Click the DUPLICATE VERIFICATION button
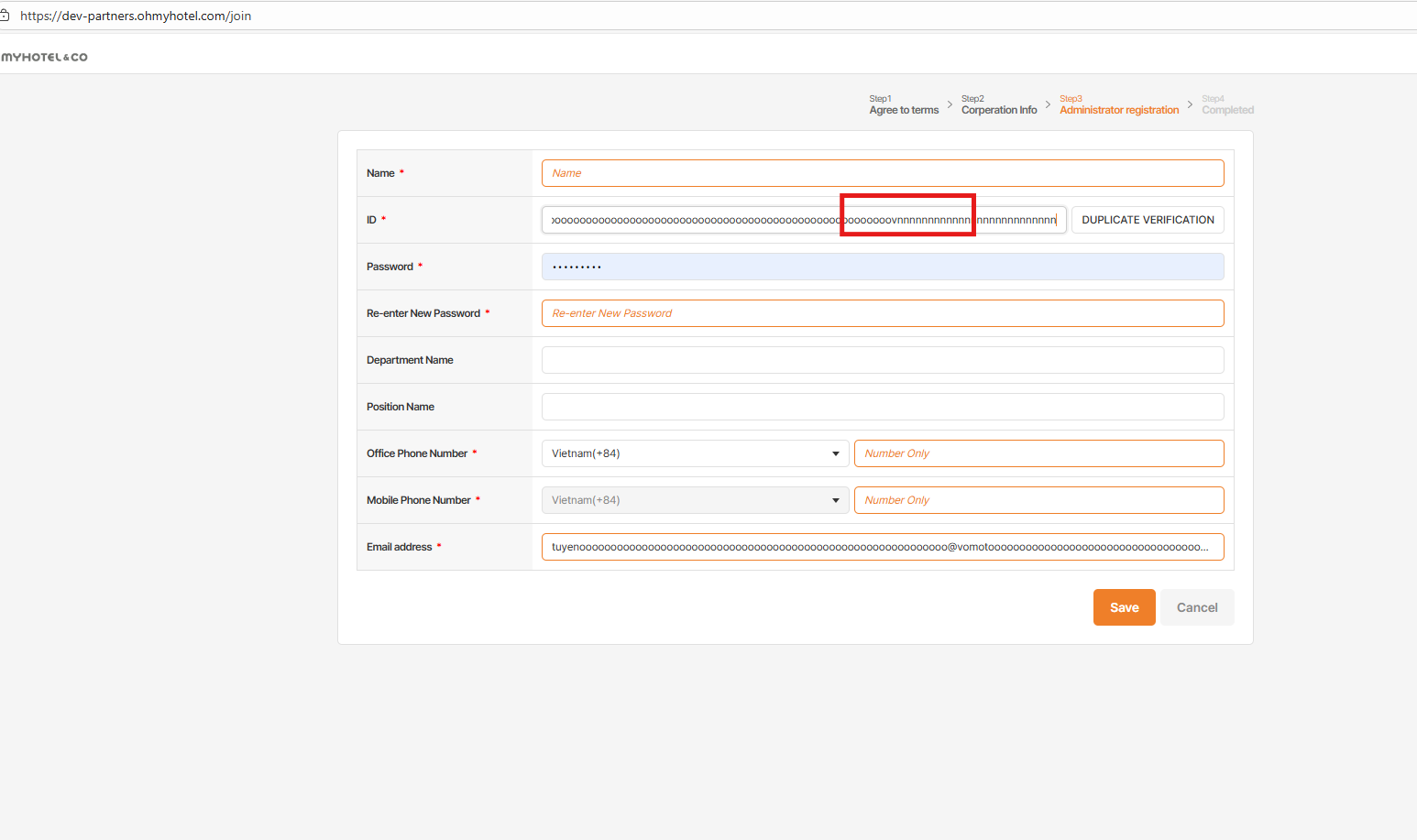 click(x=1148, y=220)
